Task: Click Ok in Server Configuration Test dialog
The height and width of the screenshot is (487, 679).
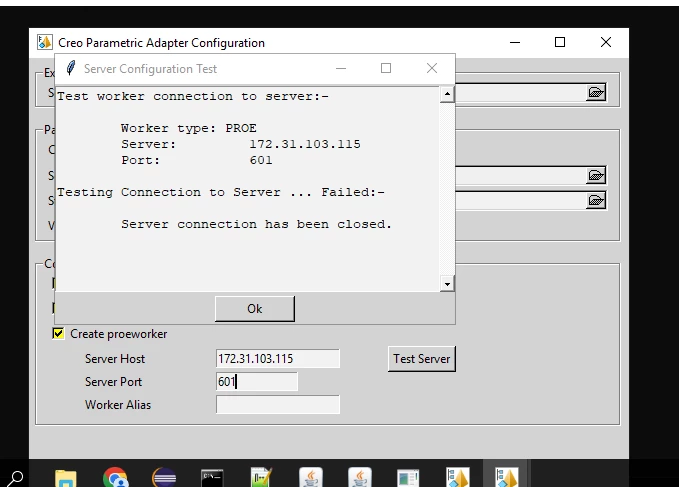Action: [255, 309]
